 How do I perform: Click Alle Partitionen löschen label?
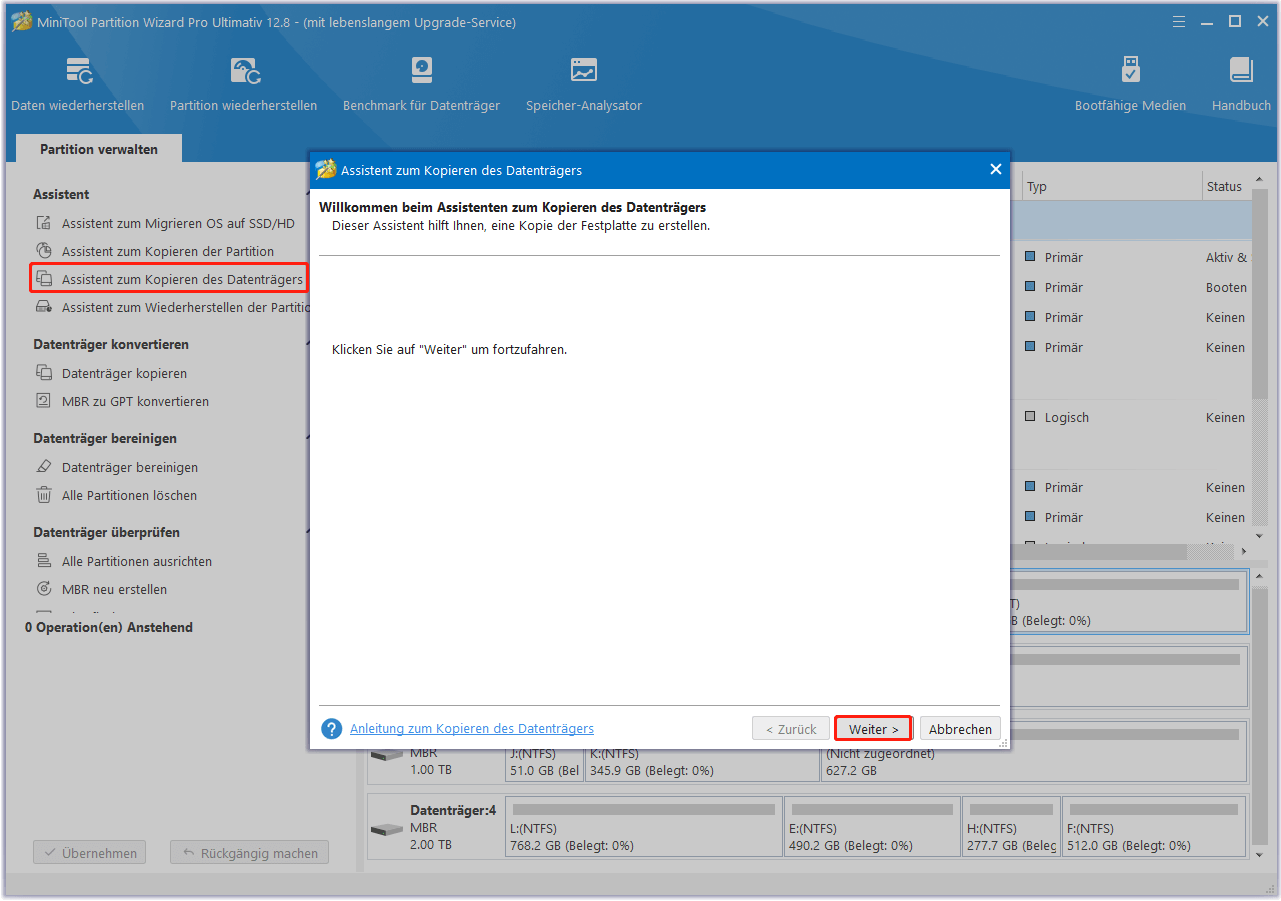tap(129, 495)
